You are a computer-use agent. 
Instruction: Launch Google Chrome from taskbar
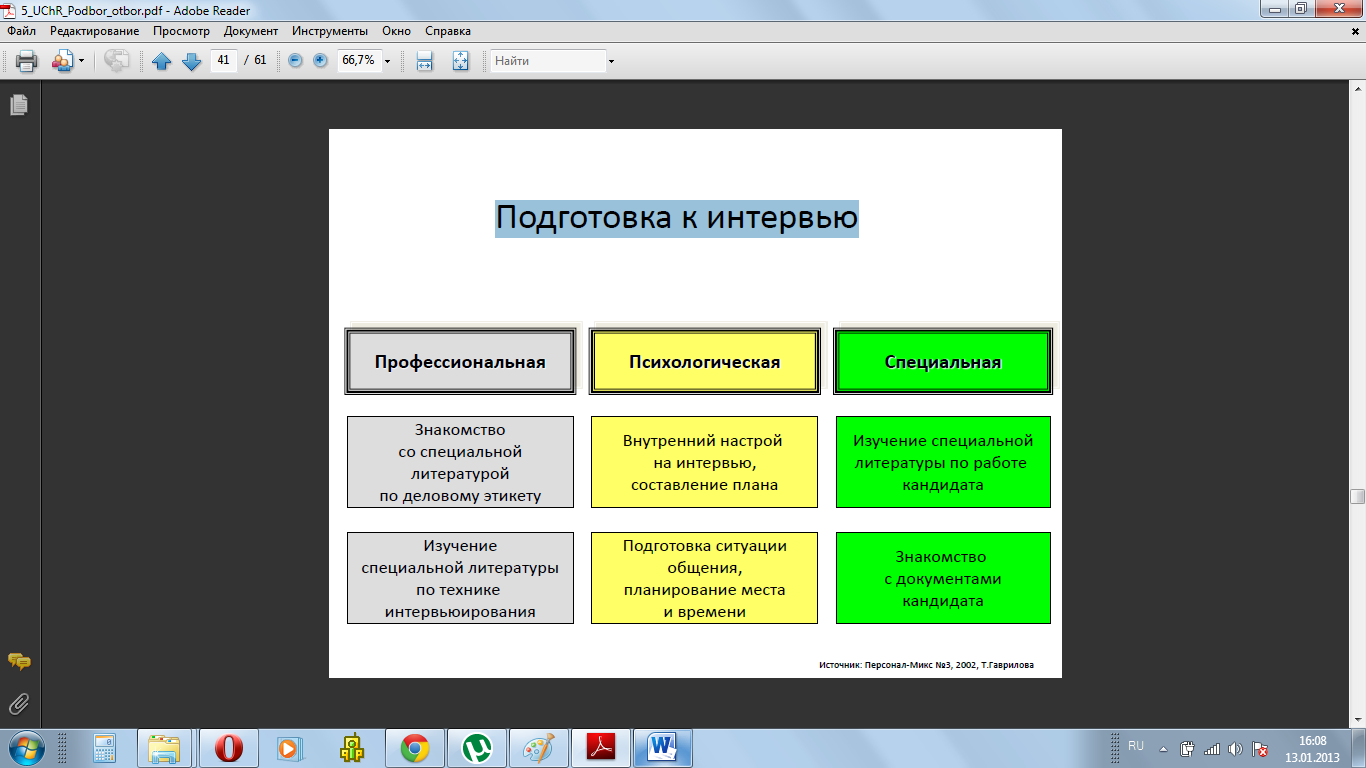click(414, 747)
